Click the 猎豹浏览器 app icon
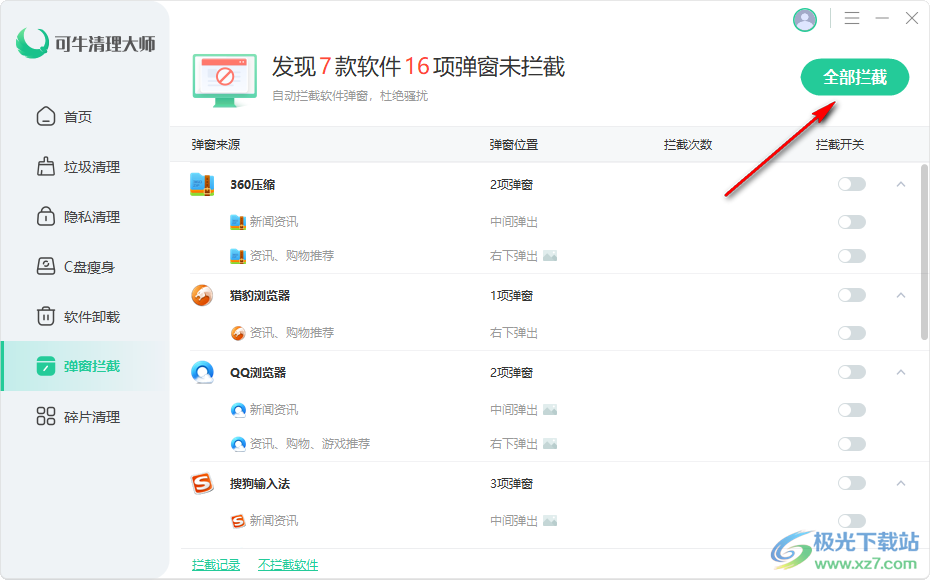The width and height of the screenshot is (930, 580). [x=202, y=295]
